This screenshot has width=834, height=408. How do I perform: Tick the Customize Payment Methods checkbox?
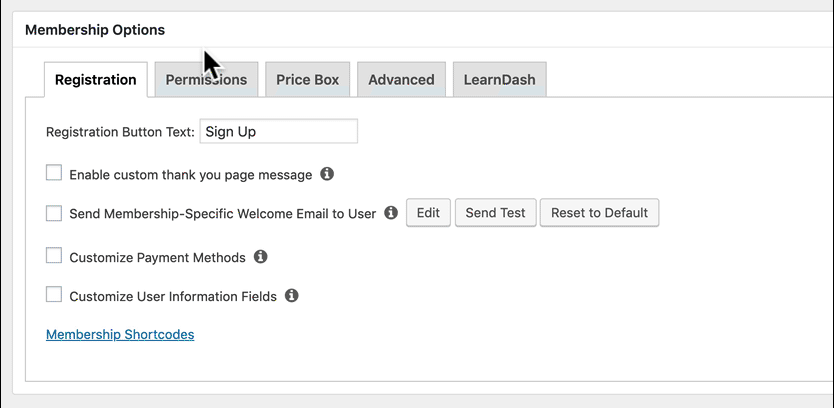[x=54, y=256]
